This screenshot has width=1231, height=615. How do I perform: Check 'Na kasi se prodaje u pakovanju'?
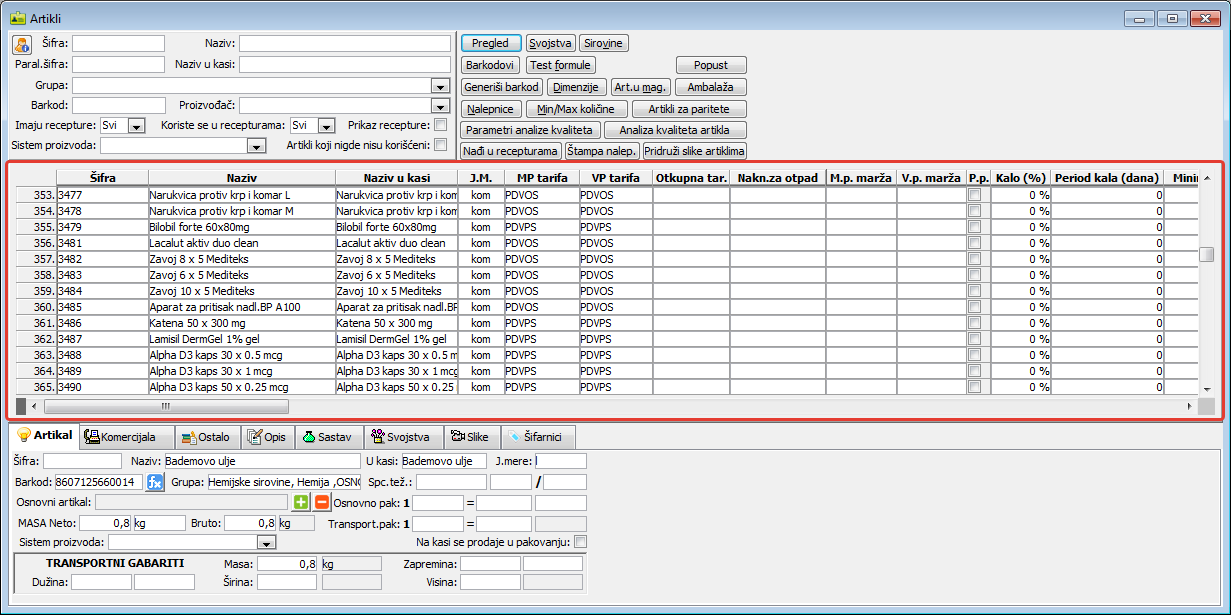pyautogui.click(x=580, y=542)
